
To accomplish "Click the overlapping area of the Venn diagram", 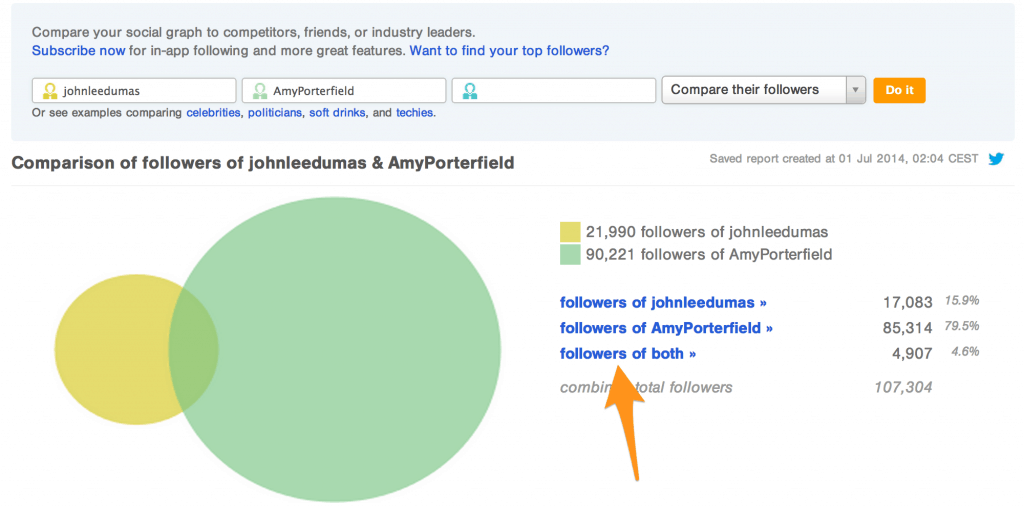I will click(194, 348).
